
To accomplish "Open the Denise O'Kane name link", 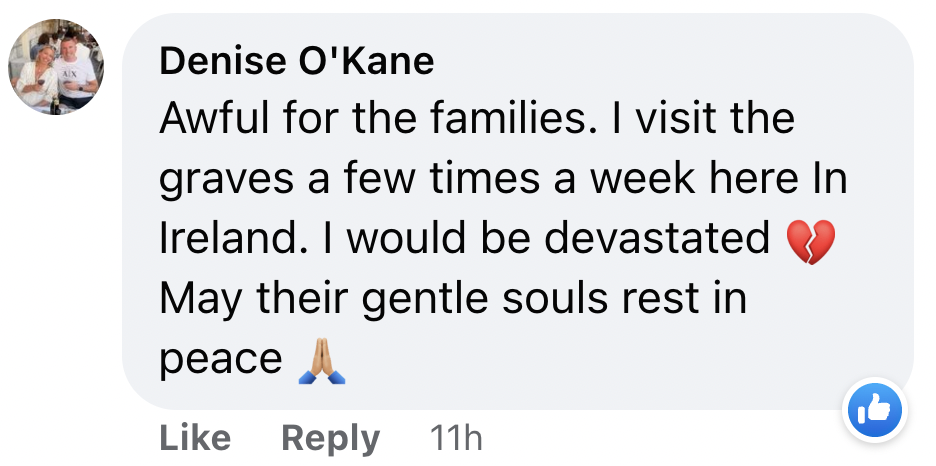I will click(x=297, y=62).
